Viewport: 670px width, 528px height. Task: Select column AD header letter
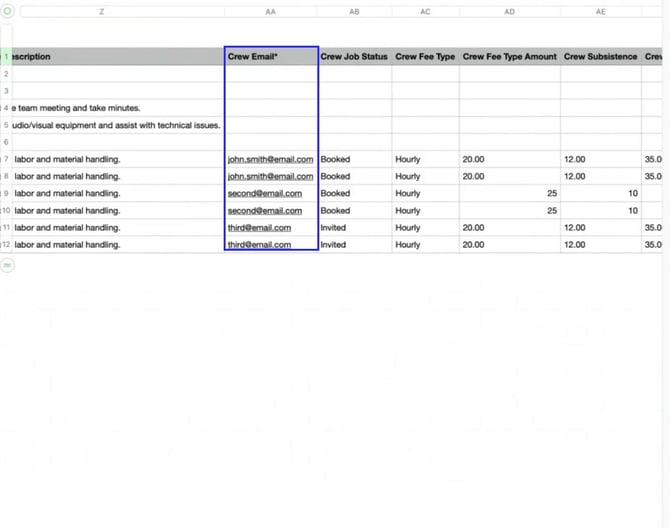pyautogui.click(x=509, y=13)
